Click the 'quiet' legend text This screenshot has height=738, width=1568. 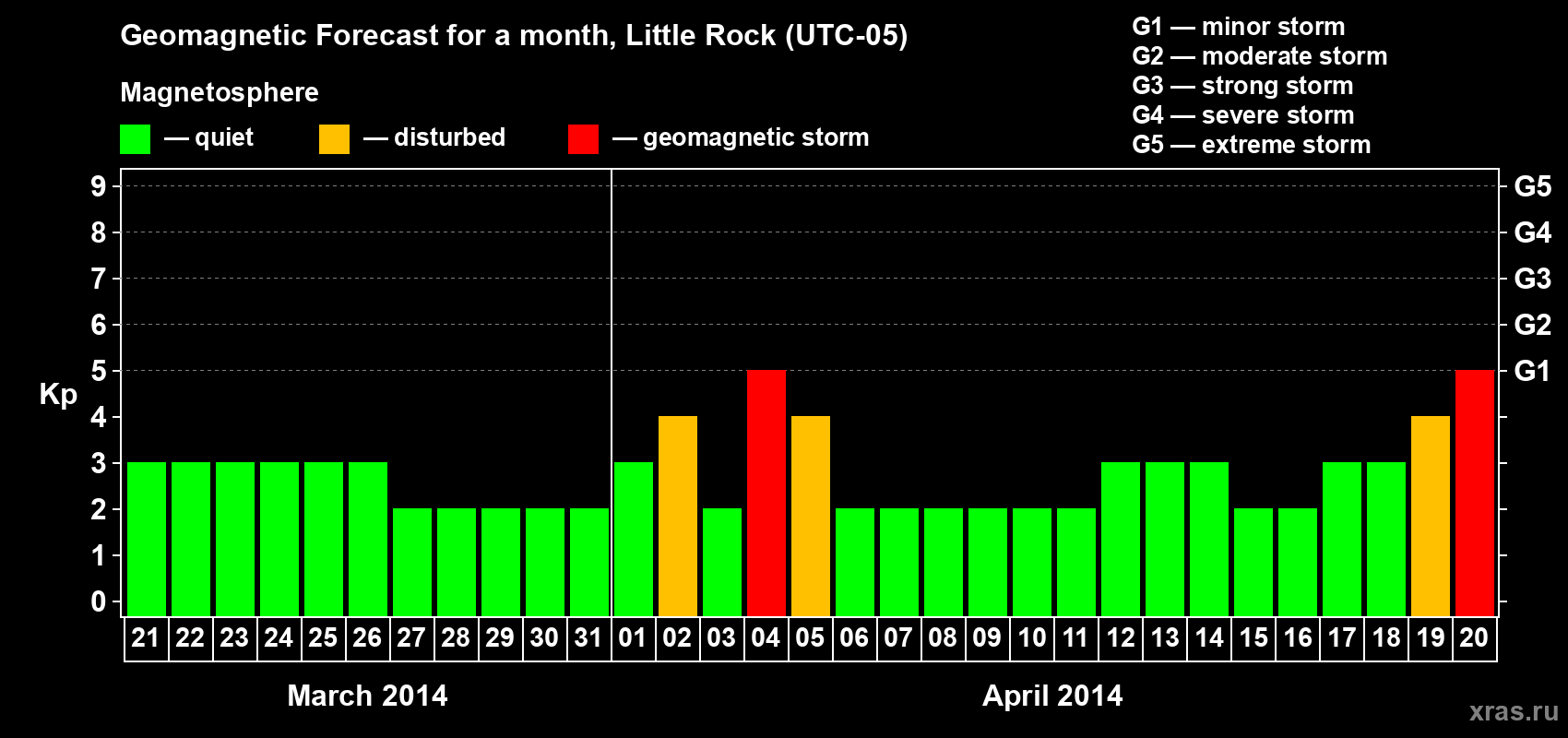click(224, 138)
